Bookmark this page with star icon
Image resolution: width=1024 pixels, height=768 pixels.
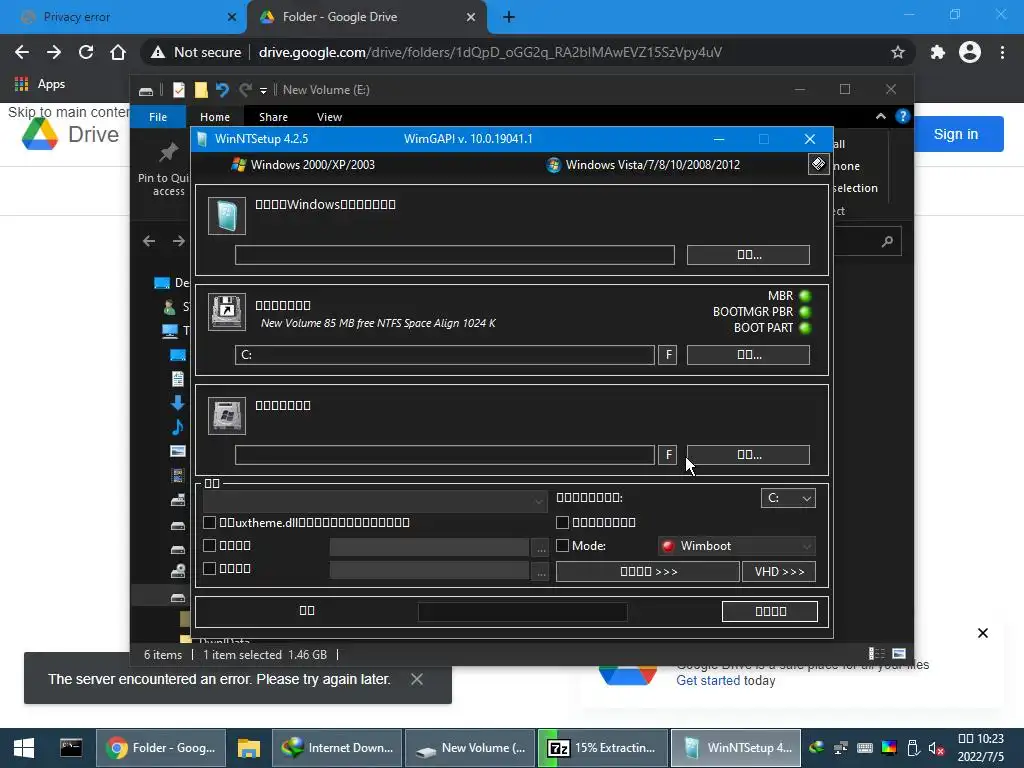click(898, 52)
